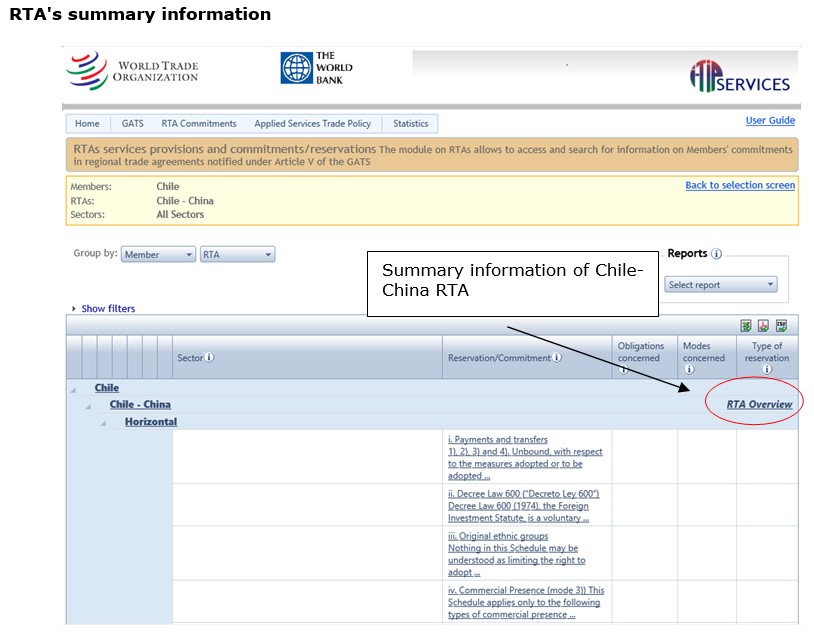Collapse the Chile - China row triangle
The width and height of the screenshot is (814, 639).
88,406
